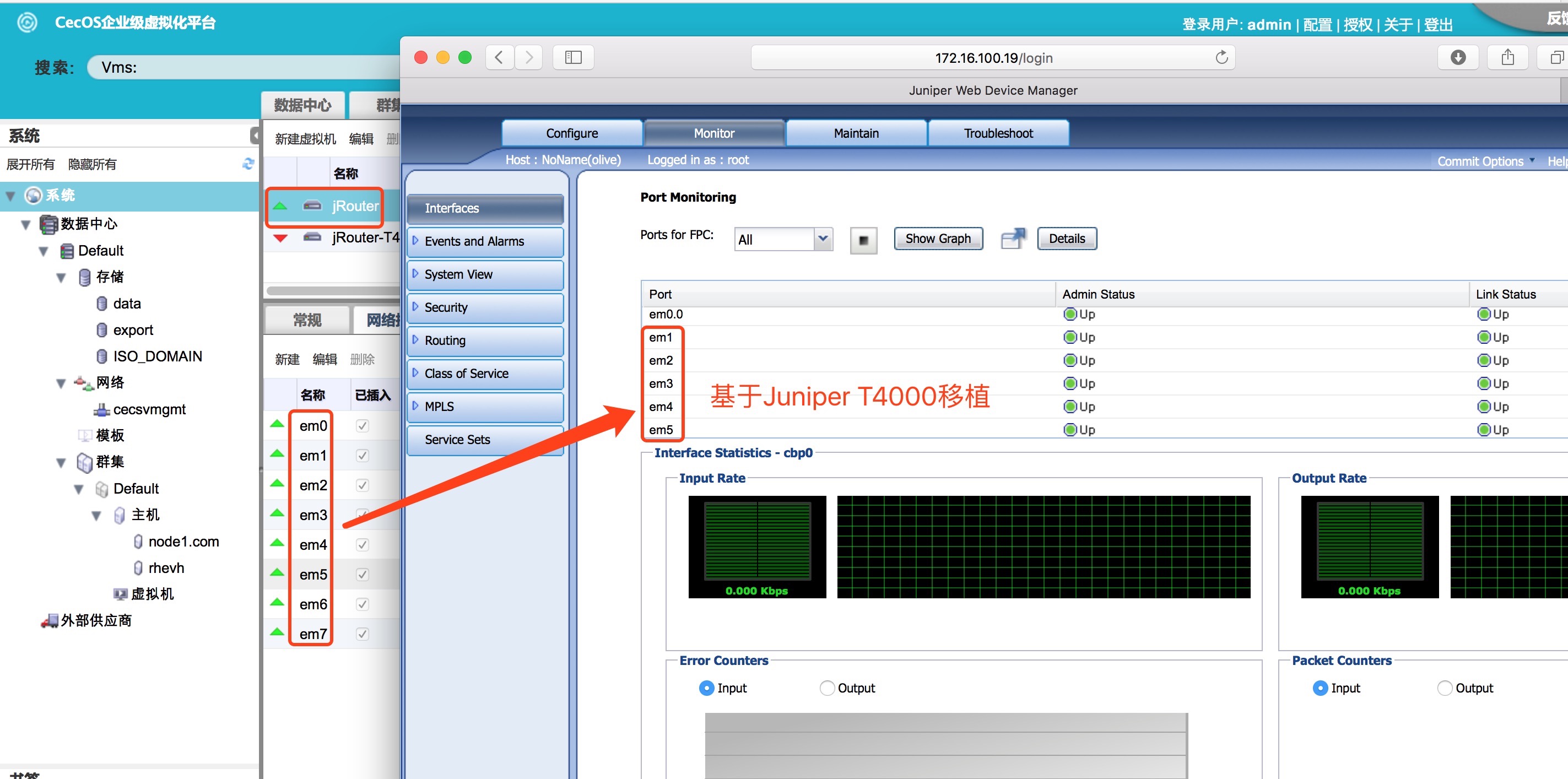The image size is (1568, 779).
Task: Expand the MPLS menu
Action: click(x=485, y=407)
